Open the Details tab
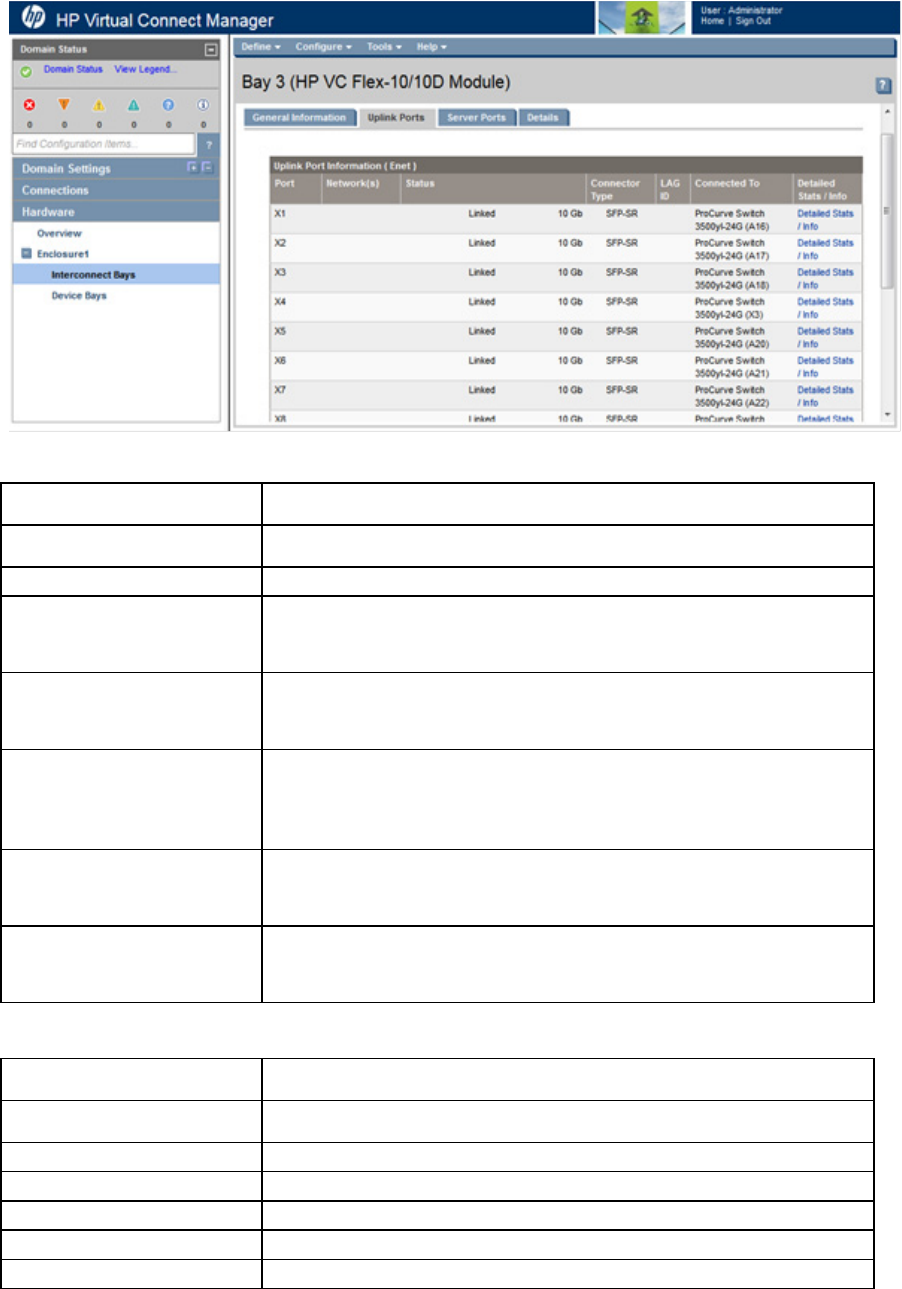The width and height of the screenshot is (902, 1289). click(x=544, y=117)
